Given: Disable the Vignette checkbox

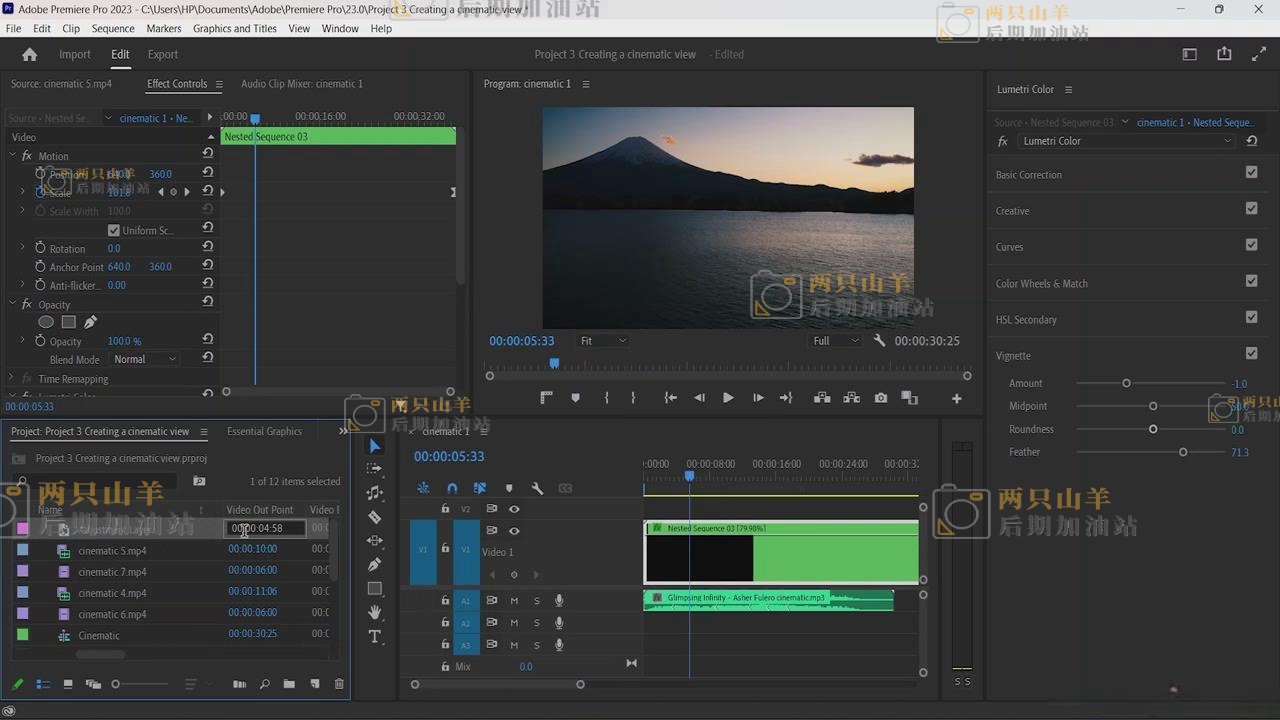Looking at the screenshot, I should 1251,354.
